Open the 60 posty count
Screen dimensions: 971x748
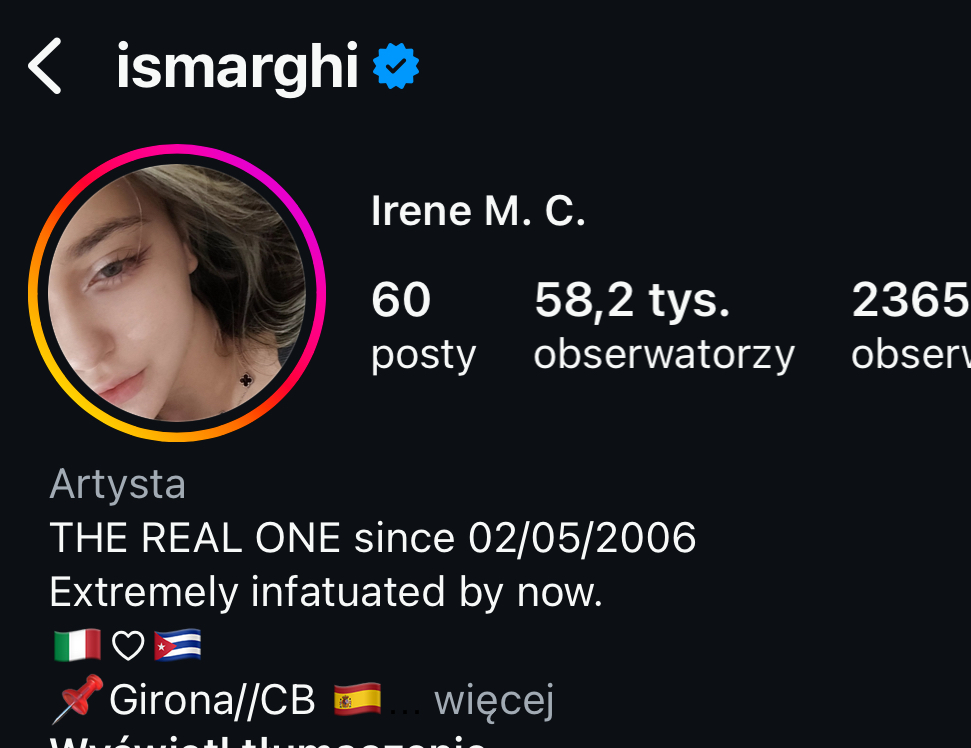point(424,325)
